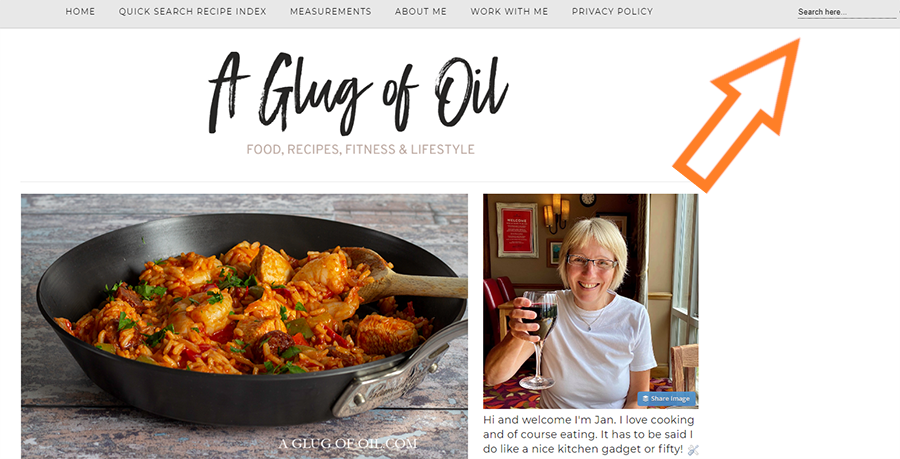Click the large orange arrow graphic
The height and width of the screenshot is (459, 900).
737,115
